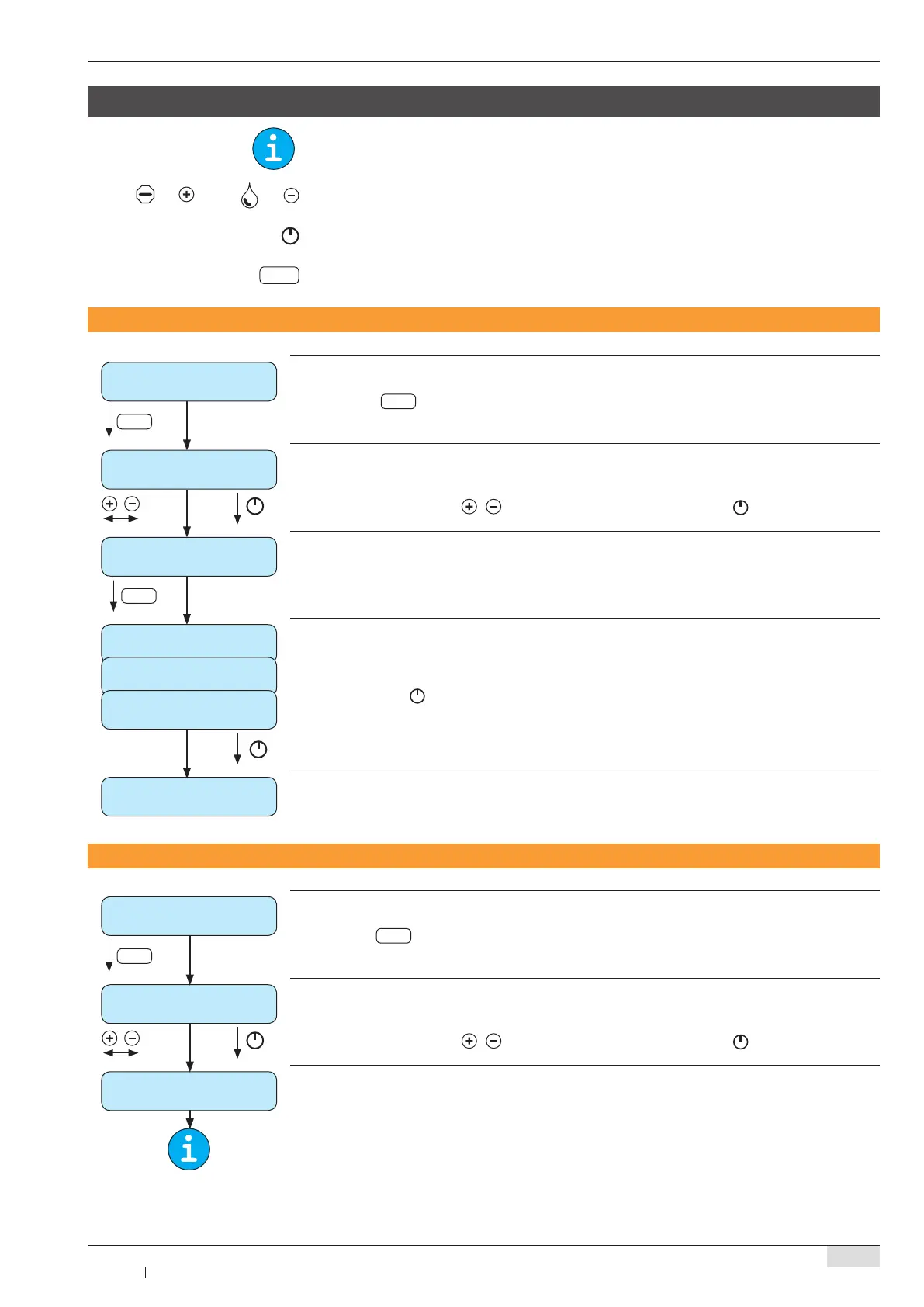924x1307 pixels.
Task: Click the plus icon beside the octagonal minus
Action: (x=186, y=195)
